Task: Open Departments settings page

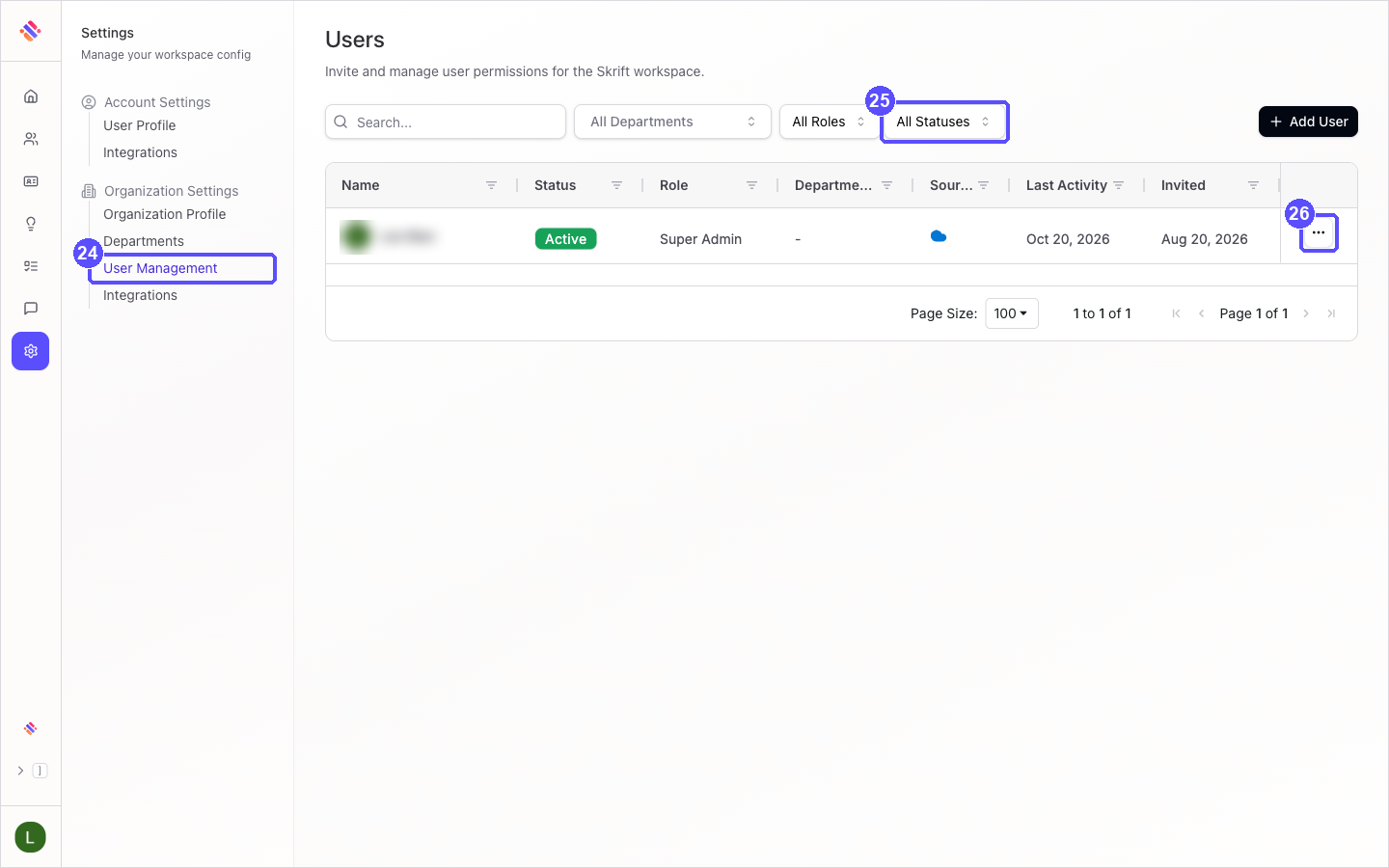Action: click(x=144, y=241)
